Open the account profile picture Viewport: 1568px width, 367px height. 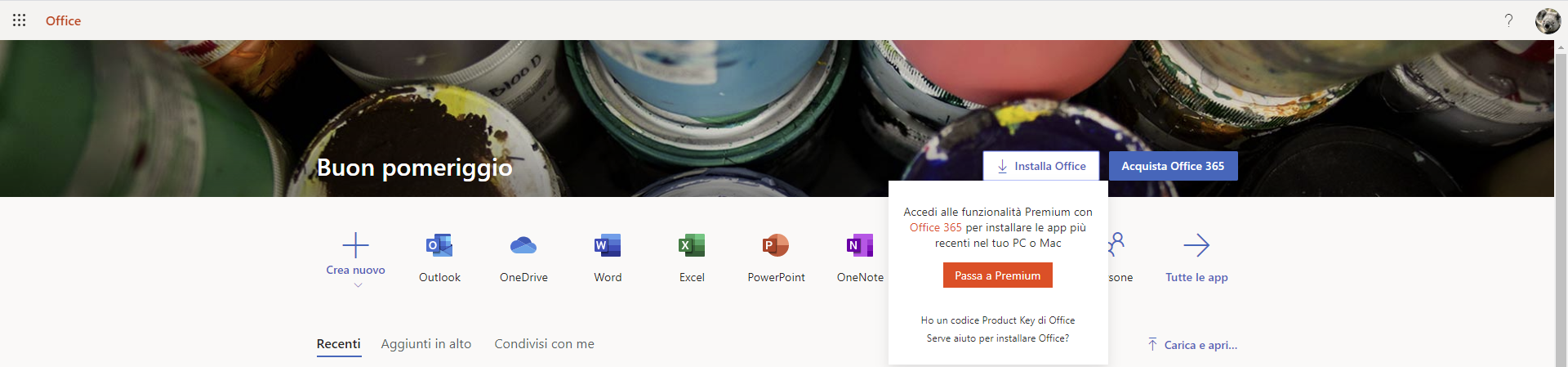pyautogui.click(x=1548, y=20)
